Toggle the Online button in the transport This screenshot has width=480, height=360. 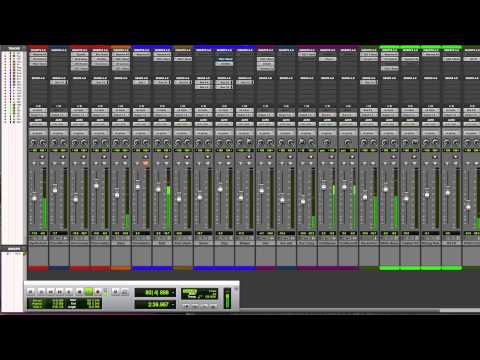(31, 292)
